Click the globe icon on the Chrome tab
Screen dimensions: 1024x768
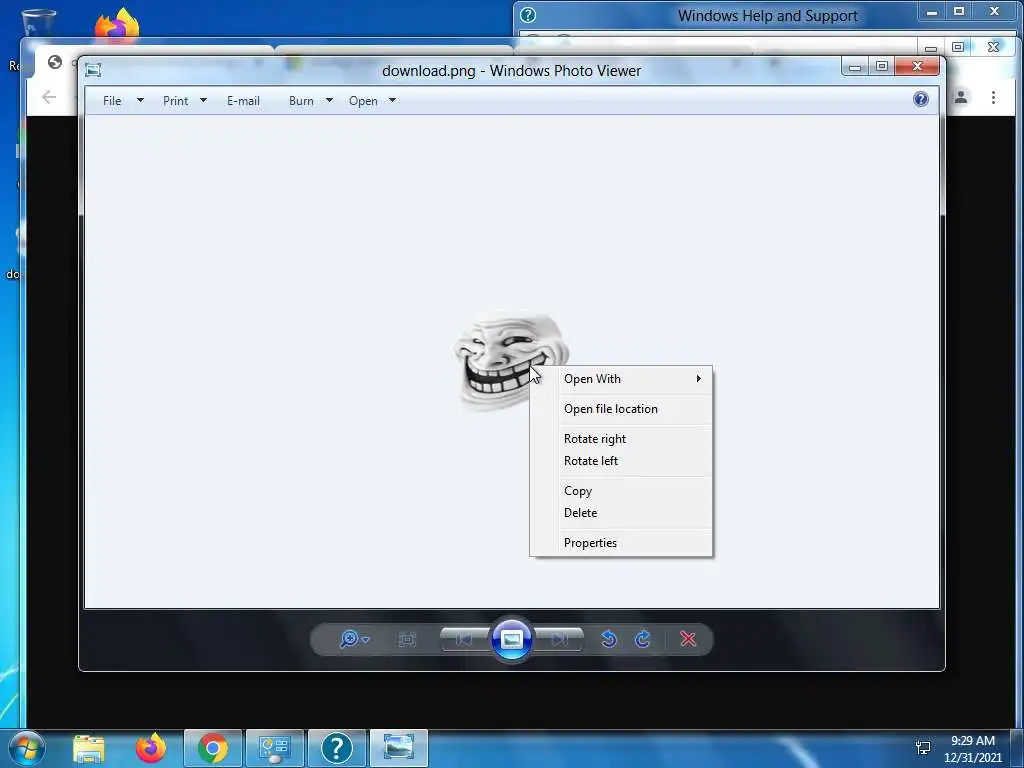[55, 62]
